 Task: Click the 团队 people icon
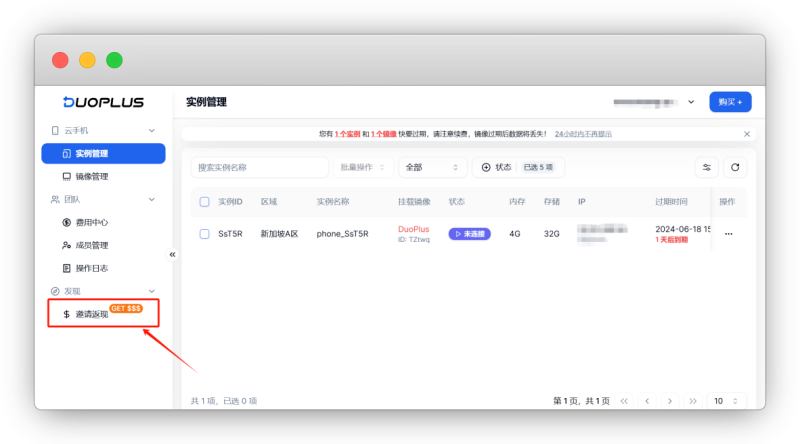click(55, 200)
